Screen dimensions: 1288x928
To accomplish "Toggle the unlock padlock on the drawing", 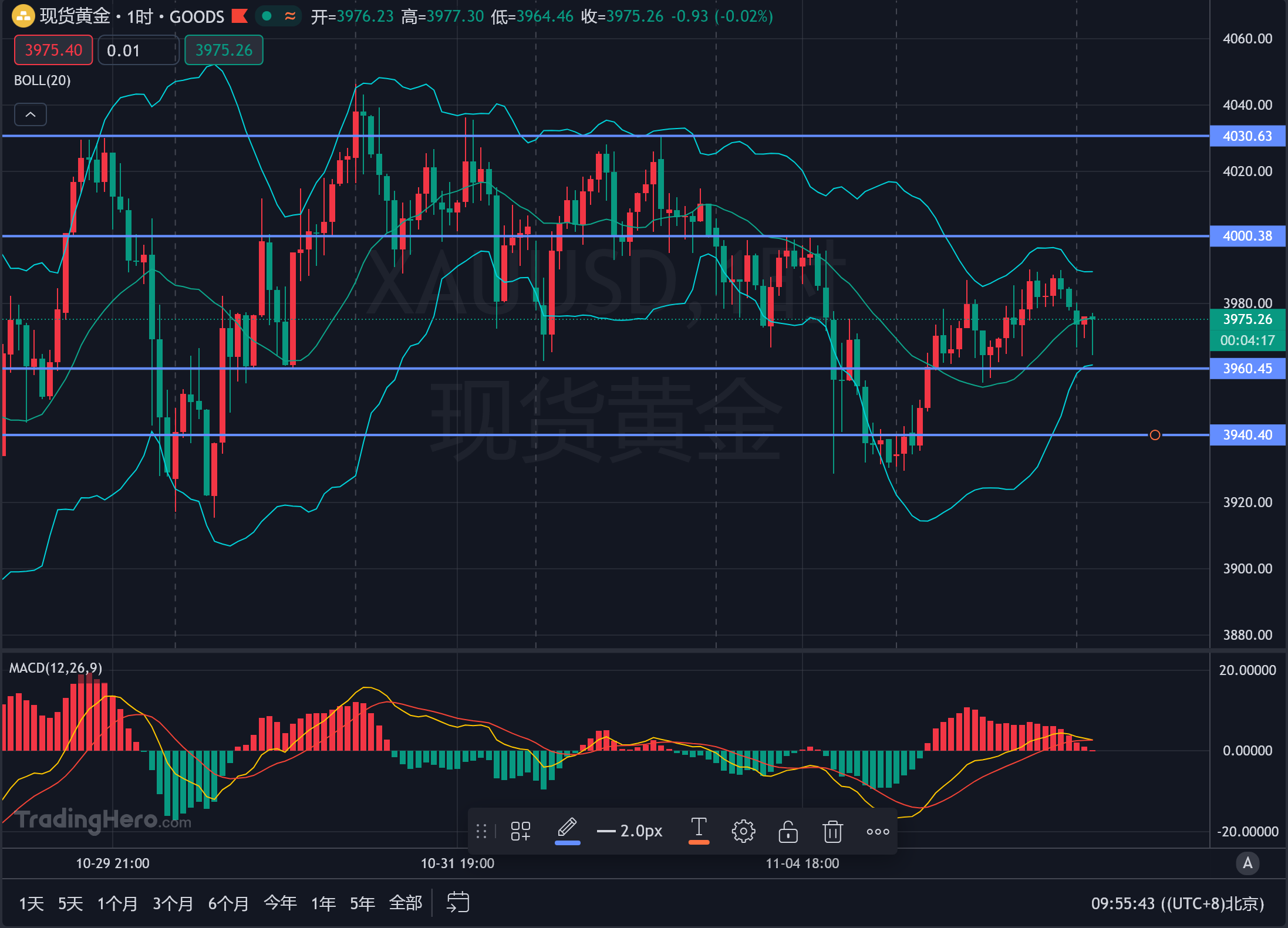I will point(788,831).
